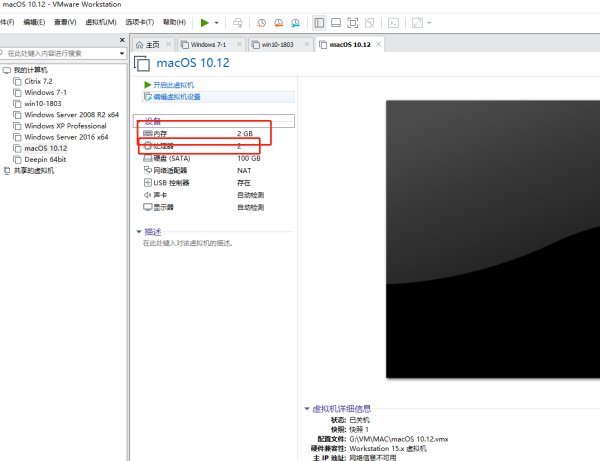This screenshot has width=600, height=461.
Task: Click the green power-on play toolbar icon
Action: 205,23
